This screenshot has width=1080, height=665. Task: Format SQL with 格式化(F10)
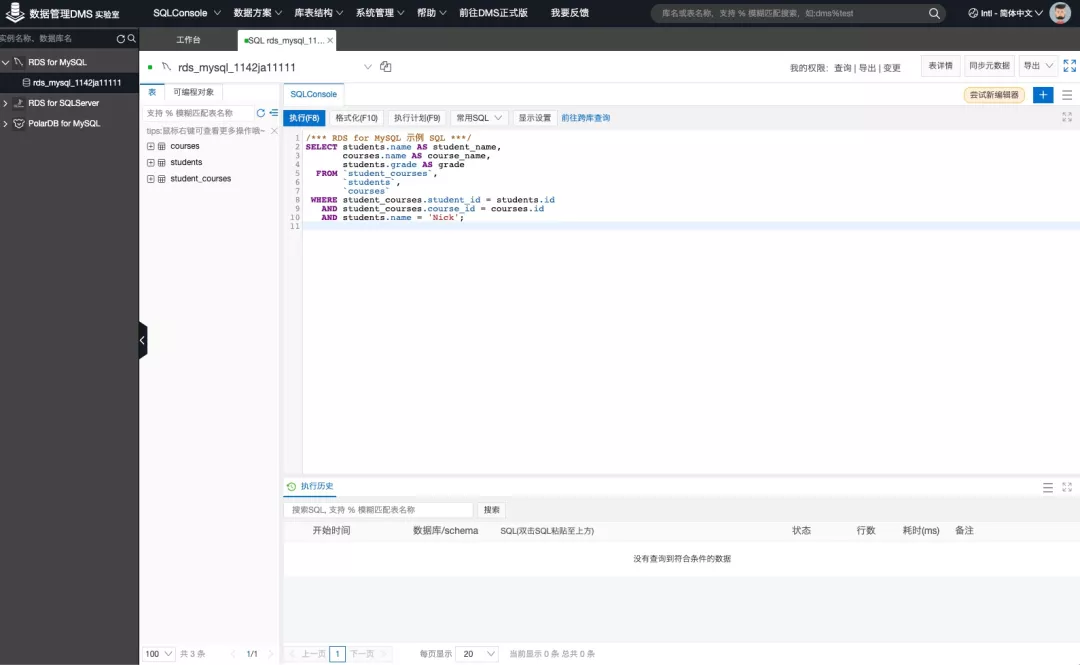(356, 118)
